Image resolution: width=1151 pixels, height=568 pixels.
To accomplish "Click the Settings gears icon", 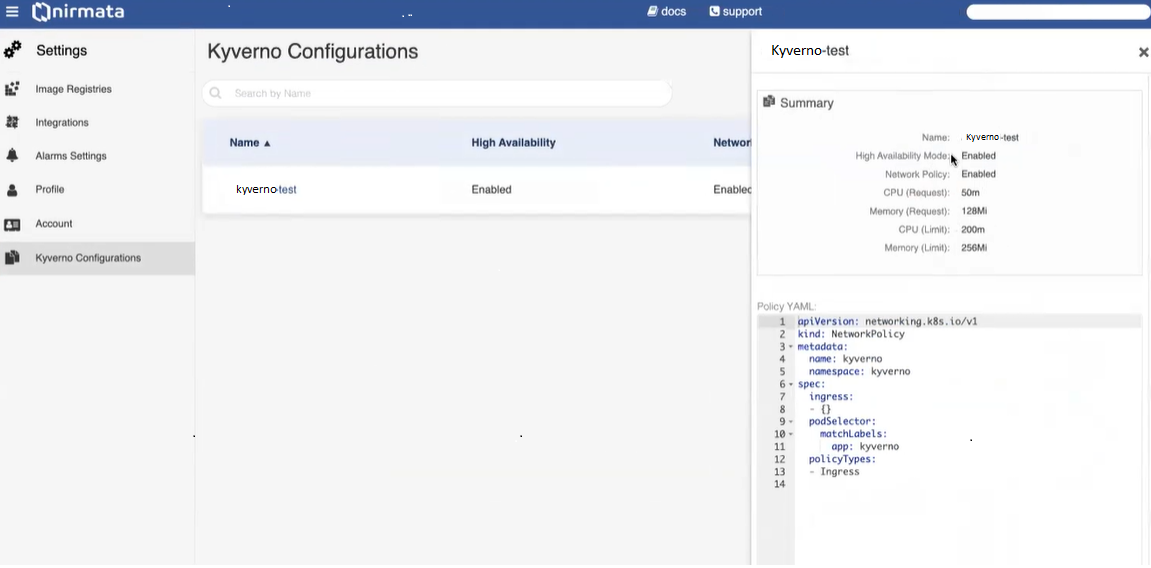I will [x=12, y=50].
